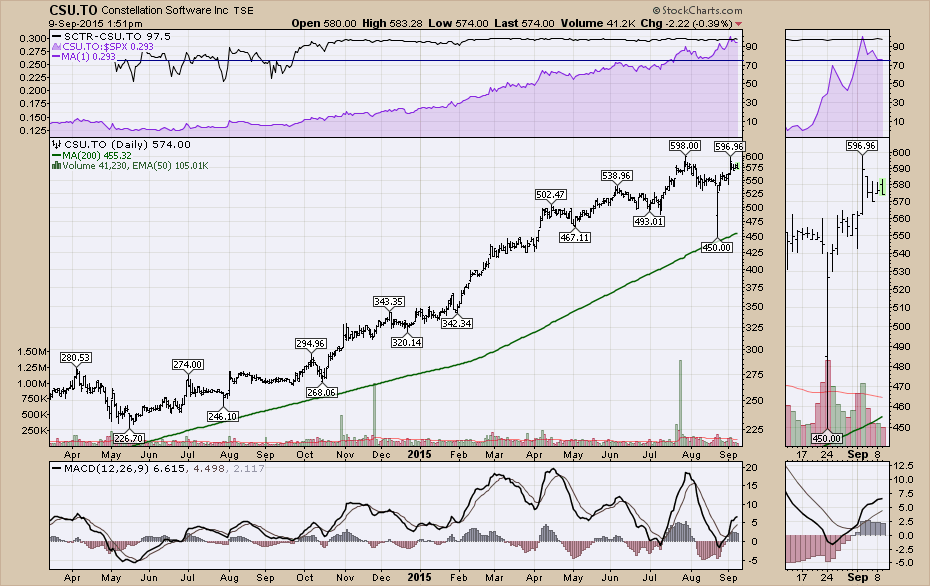The image size is (930, 586).
Task: Click the StockCharts.com credit link
Action: pos(698,11)
